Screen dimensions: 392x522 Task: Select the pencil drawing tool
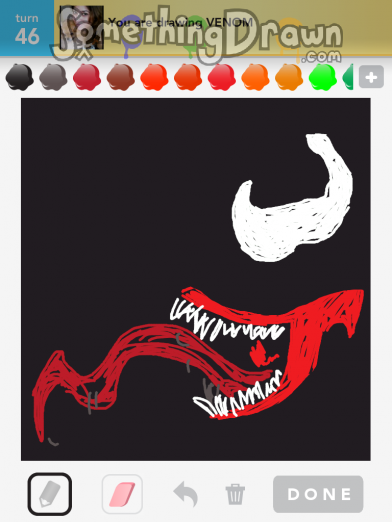[x=50, y=494]
